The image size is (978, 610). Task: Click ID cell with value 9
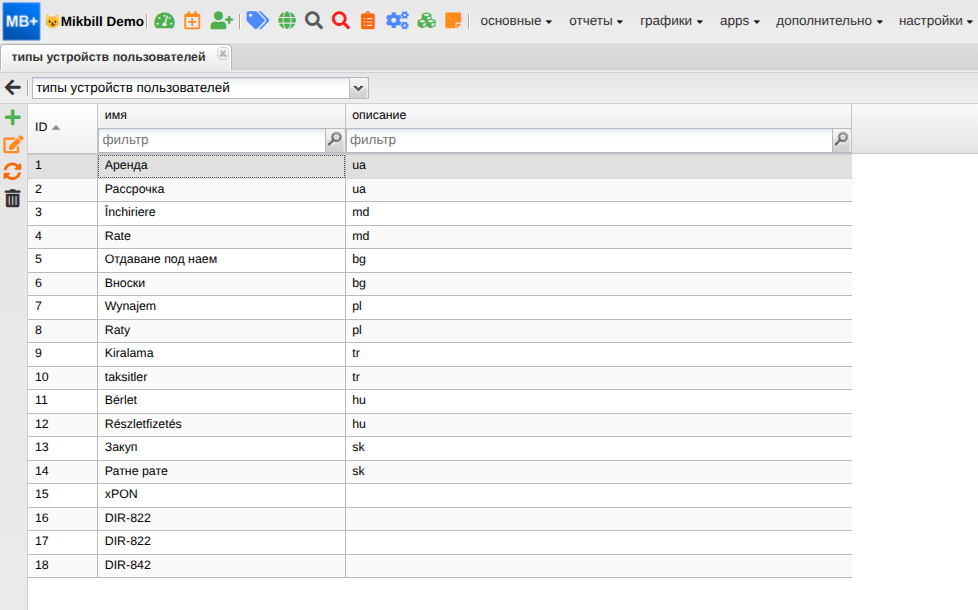tap(62, 353)
